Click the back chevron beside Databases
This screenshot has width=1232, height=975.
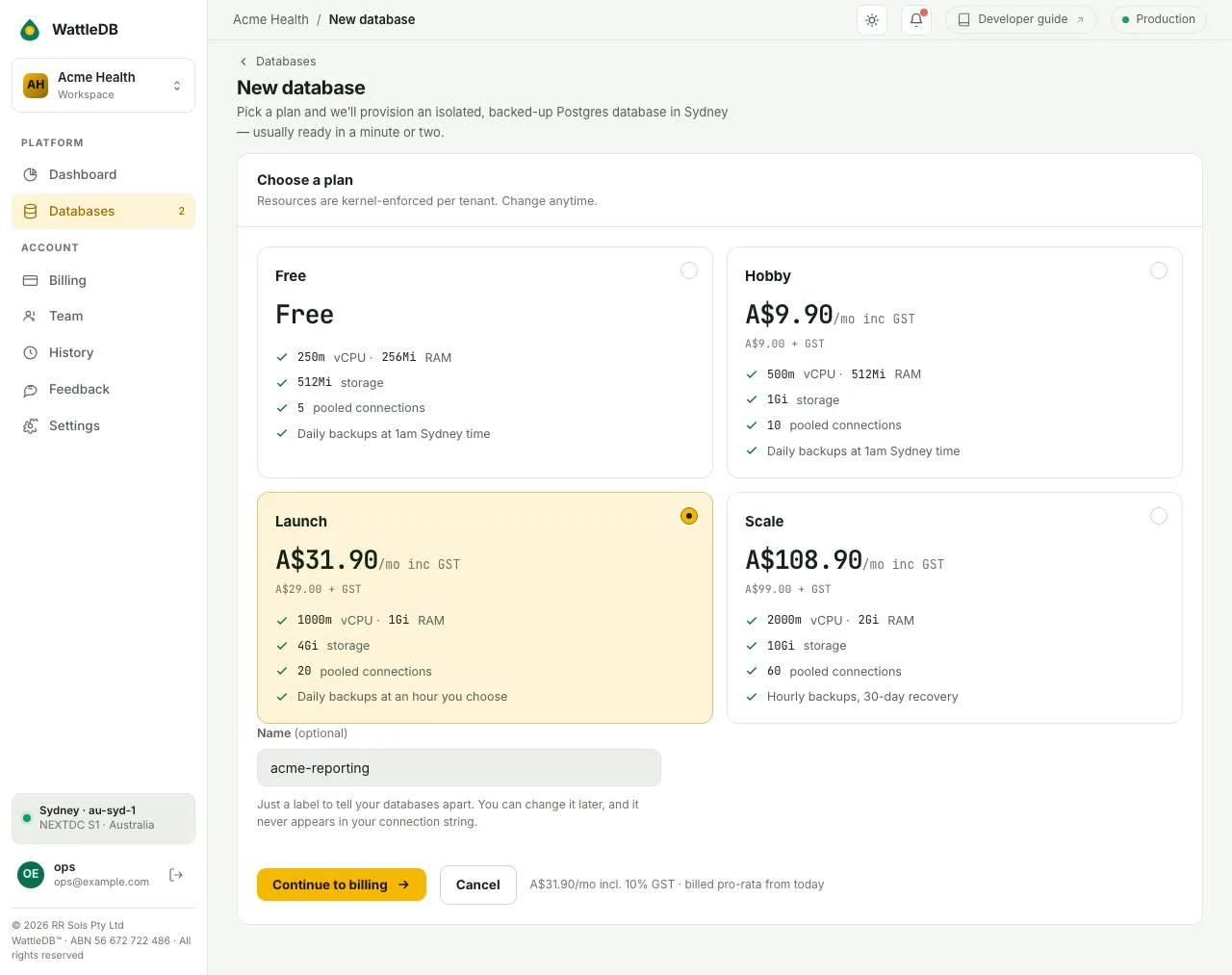coord(244,62)
